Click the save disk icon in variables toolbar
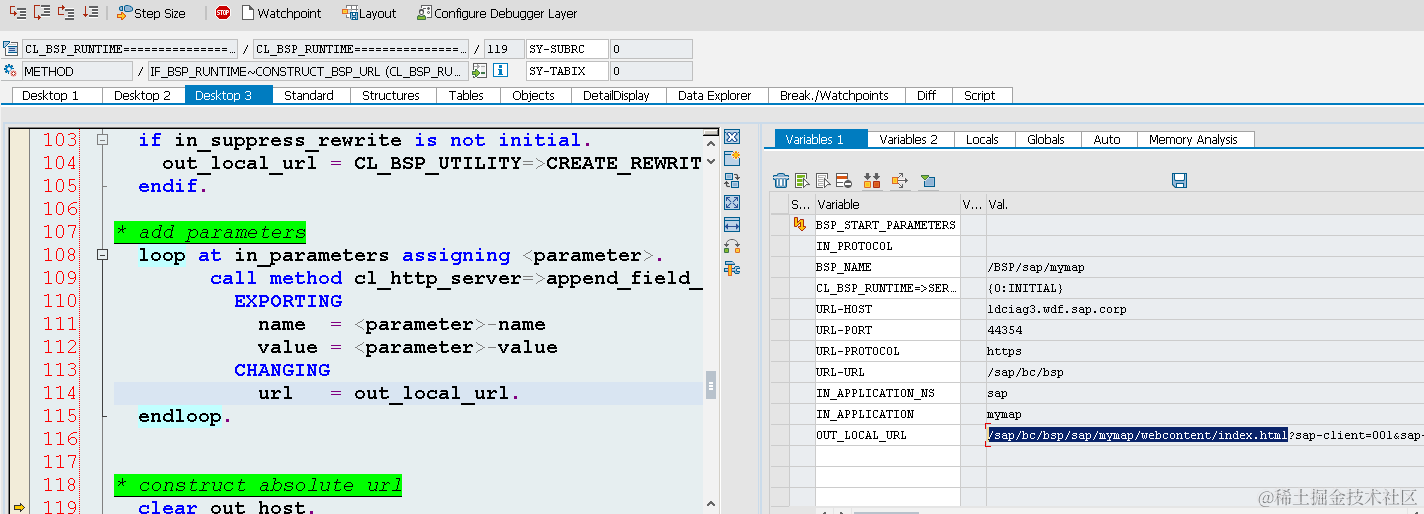The width and height of the screenshot is (1424, 514). click(x=1179, y=181)
